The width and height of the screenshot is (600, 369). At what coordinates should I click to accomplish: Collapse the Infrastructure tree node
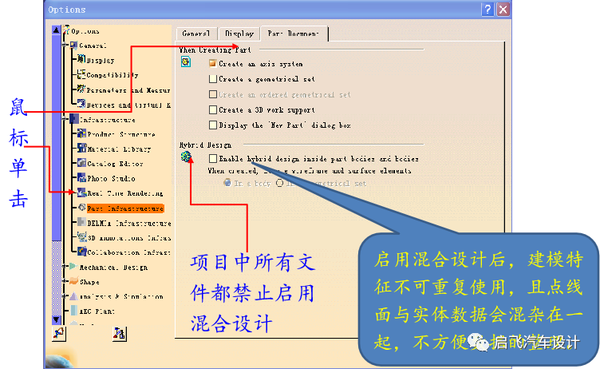(65, 119)
